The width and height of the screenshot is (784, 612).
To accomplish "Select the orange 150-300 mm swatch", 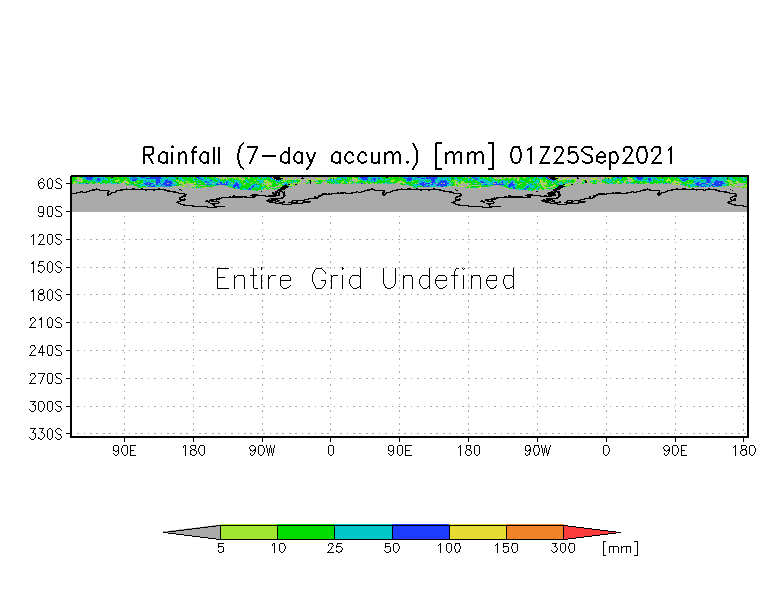I will pos(535,532).
